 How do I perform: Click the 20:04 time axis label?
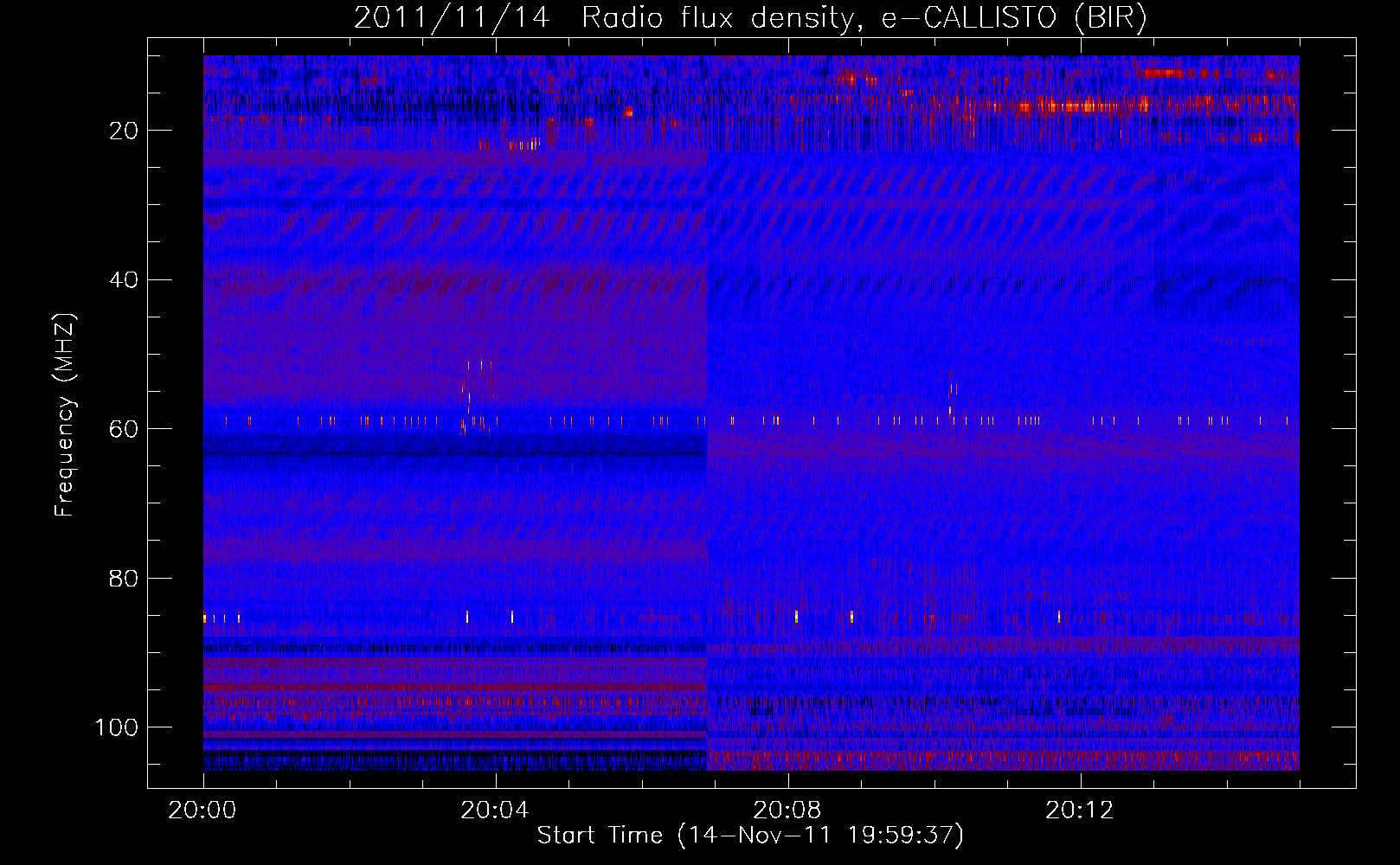[495, 811]
